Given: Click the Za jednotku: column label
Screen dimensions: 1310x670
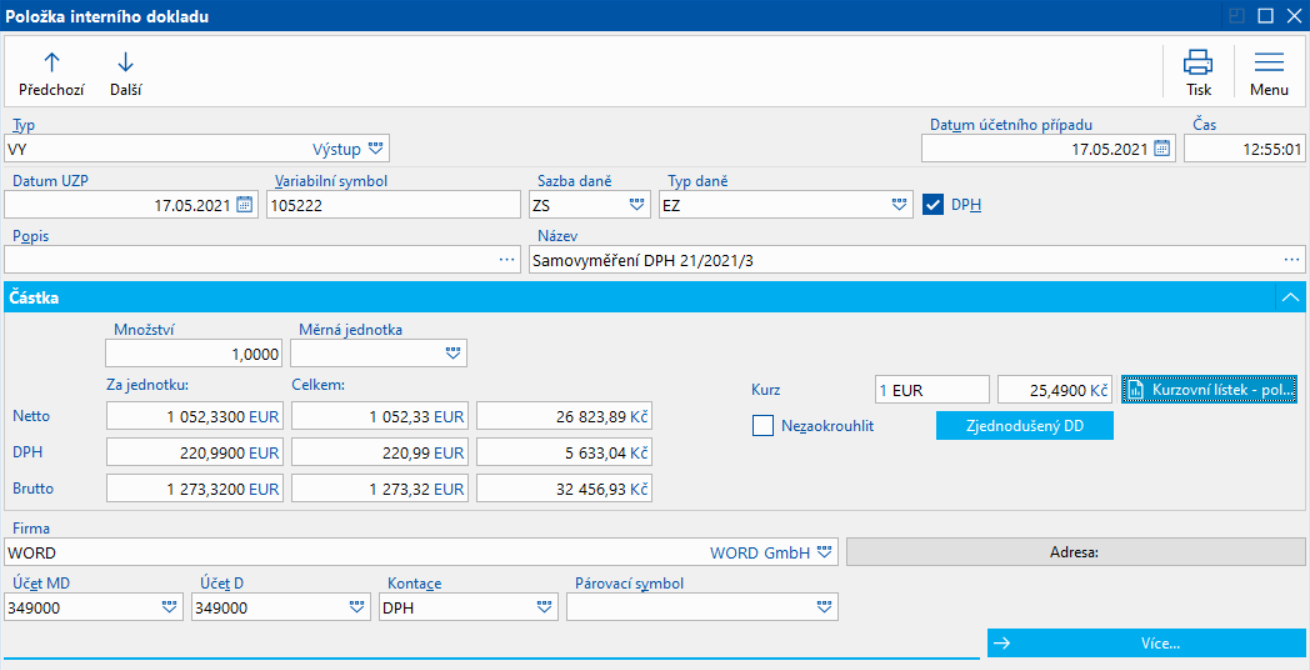Looking at the screenshot, I should tap(148, 385).
